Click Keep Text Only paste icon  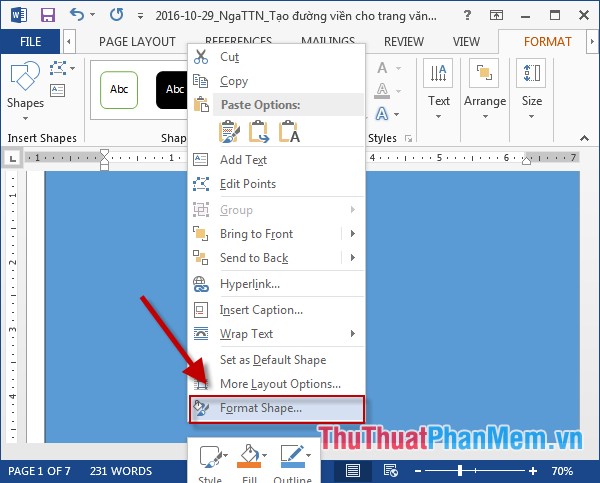click(289, 132)
